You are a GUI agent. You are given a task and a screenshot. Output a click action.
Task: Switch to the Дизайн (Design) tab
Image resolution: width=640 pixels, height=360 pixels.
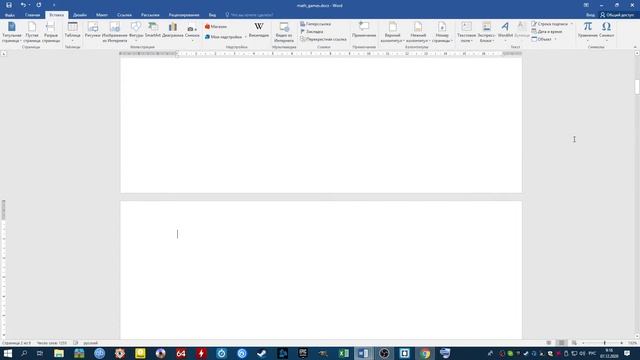tap(80, 15)
